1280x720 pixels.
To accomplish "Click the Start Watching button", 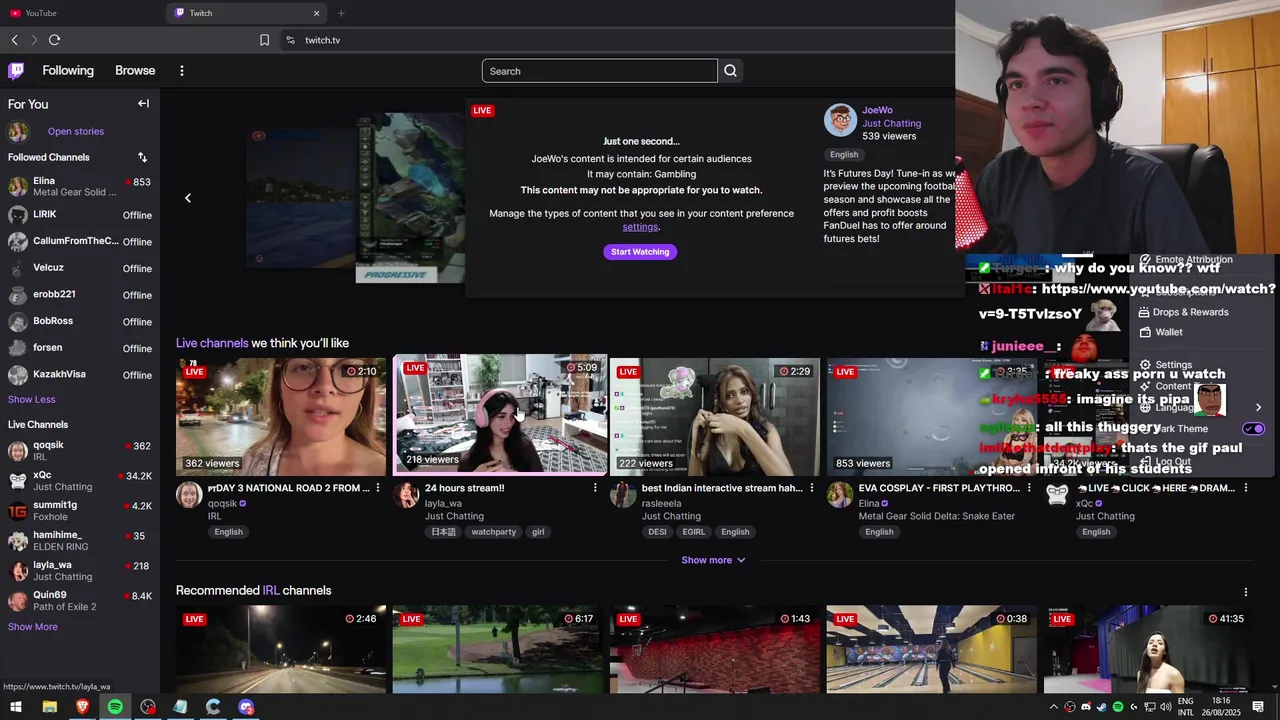I will [x=640, y=252].
